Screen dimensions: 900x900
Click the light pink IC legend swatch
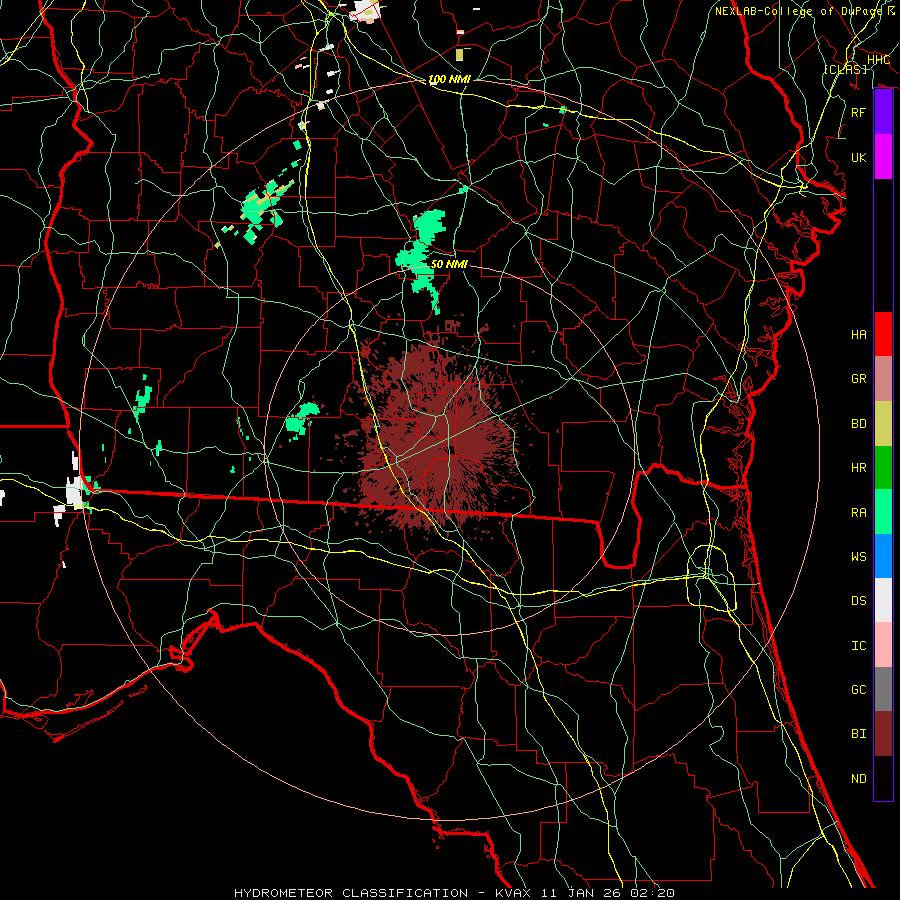click(883, 645)
